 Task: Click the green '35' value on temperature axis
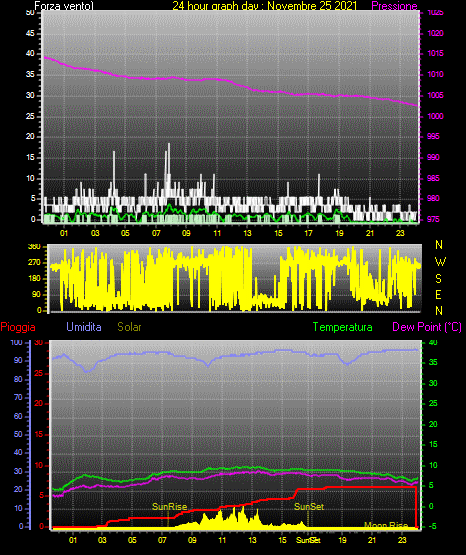[433, 362]
